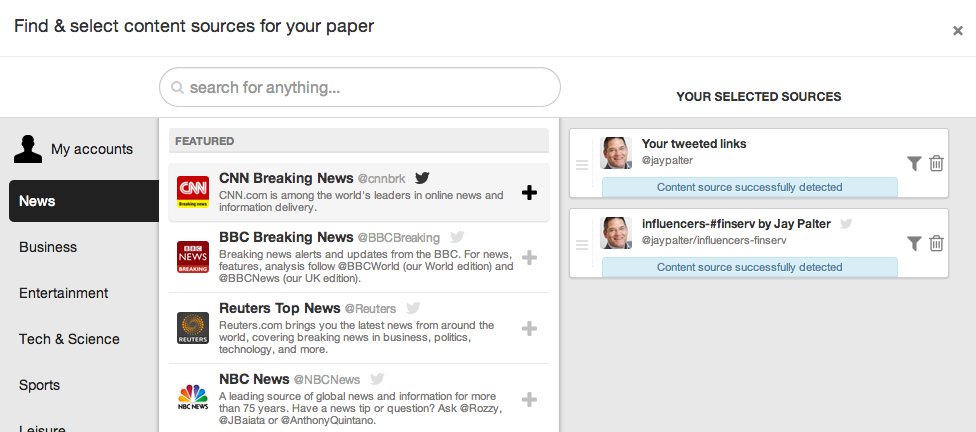This screenshot has height=432, width=976.
Task: Click the NBC News peacock logo
Action: [x=193, y=398]
